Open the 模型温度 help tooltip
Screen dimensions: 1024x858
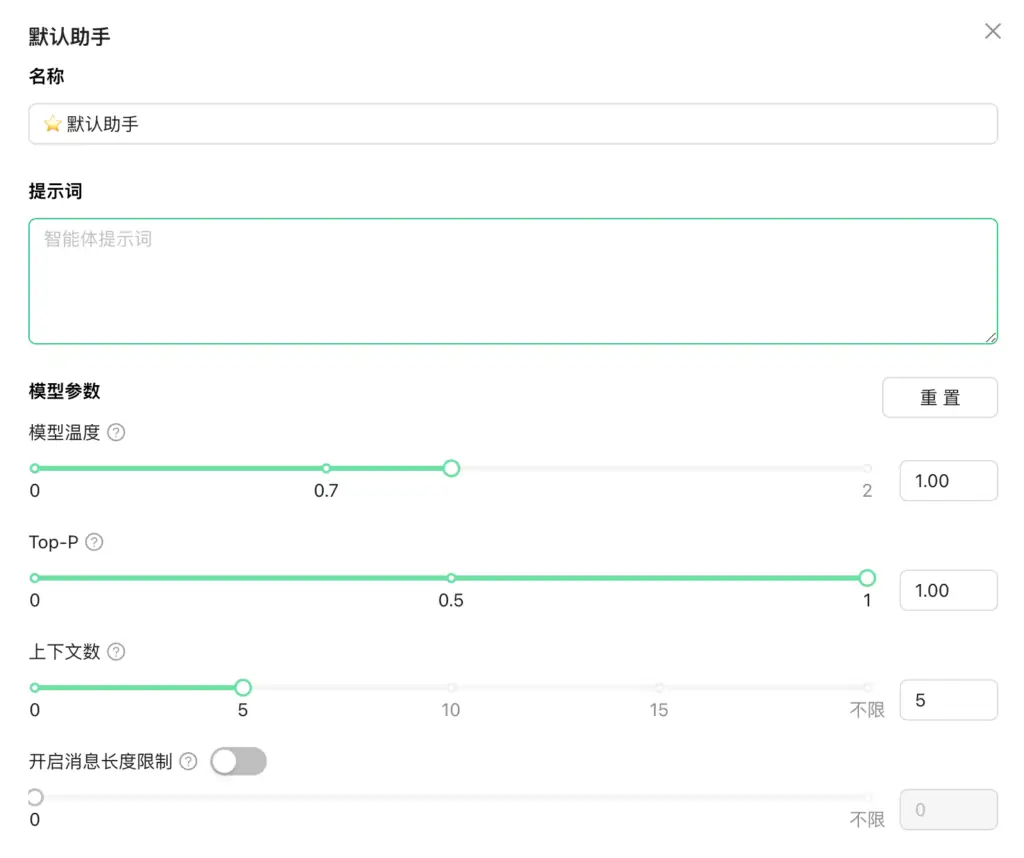(x=117, y=433)
